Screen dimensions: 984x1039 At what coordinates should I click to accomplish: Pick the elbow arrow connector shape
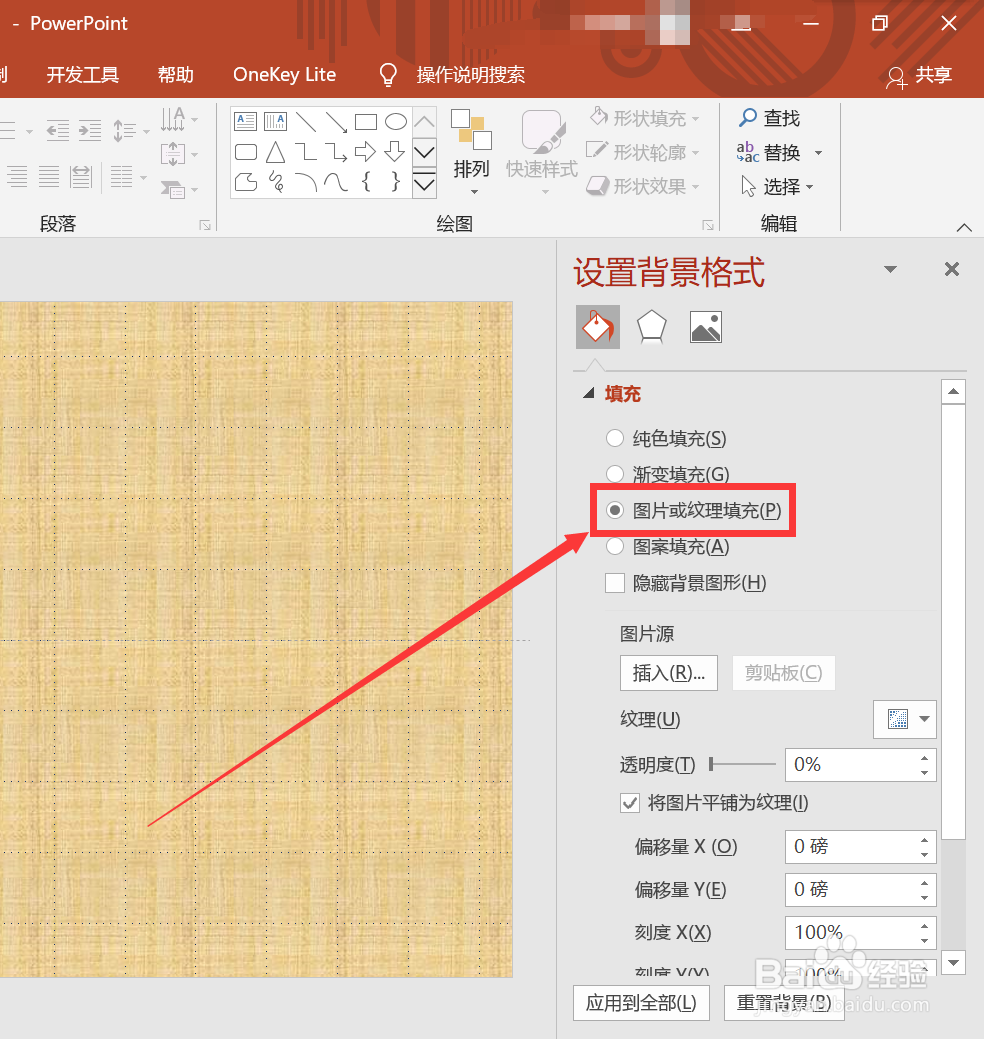coord(336,152)
